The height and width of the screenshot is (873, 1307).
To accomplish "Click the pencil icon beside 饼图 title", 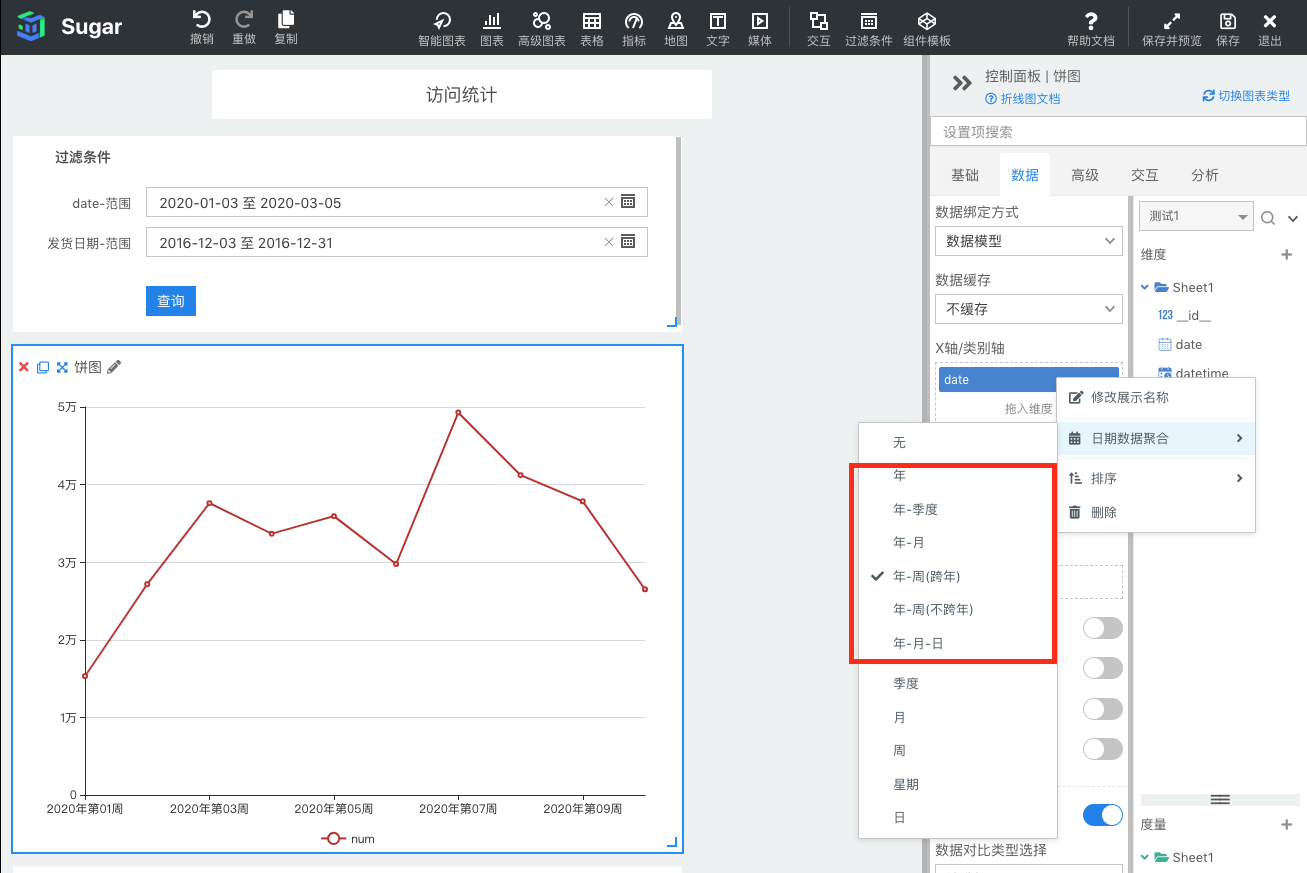I will pyautogui.click(x=114, y=367).
